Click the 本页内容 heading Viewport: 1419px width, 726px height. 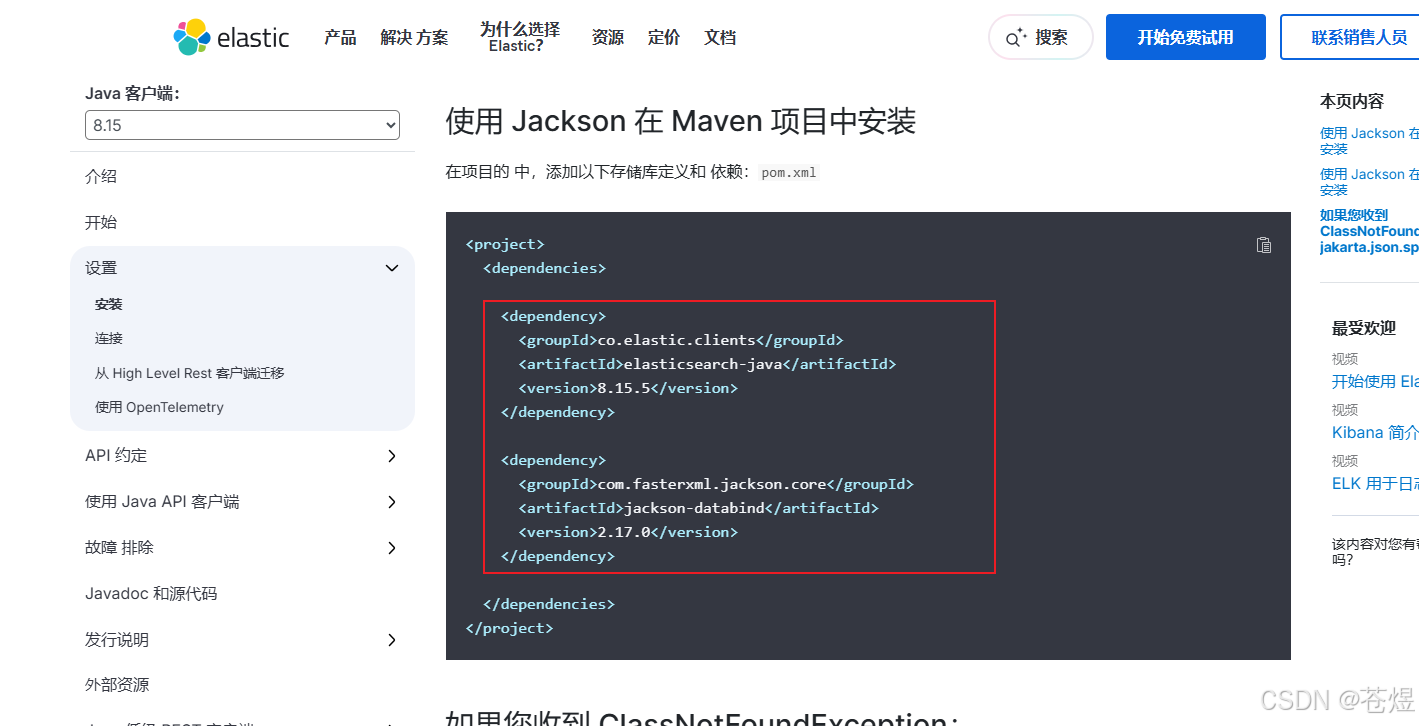click(1352, 101)
